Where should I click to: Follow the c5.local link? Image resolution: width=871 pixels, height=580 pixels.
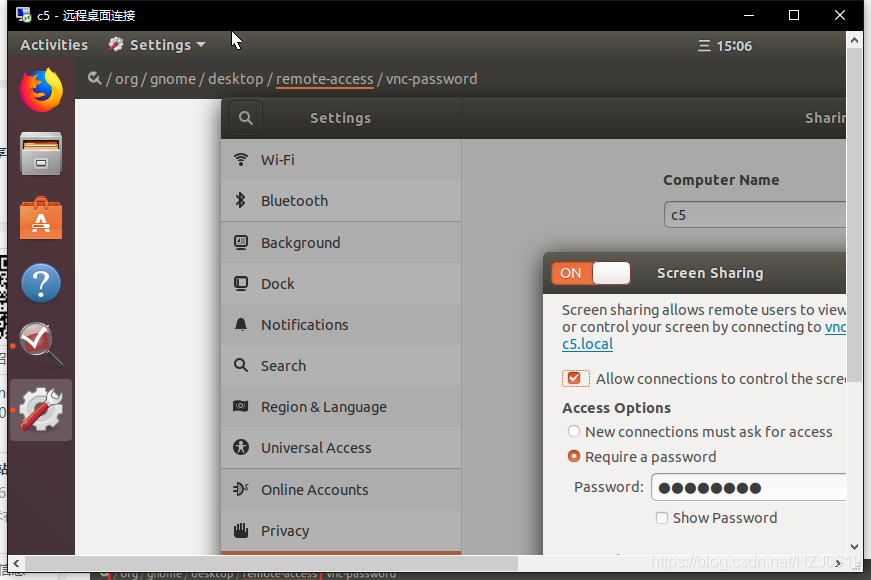[587, 344]
